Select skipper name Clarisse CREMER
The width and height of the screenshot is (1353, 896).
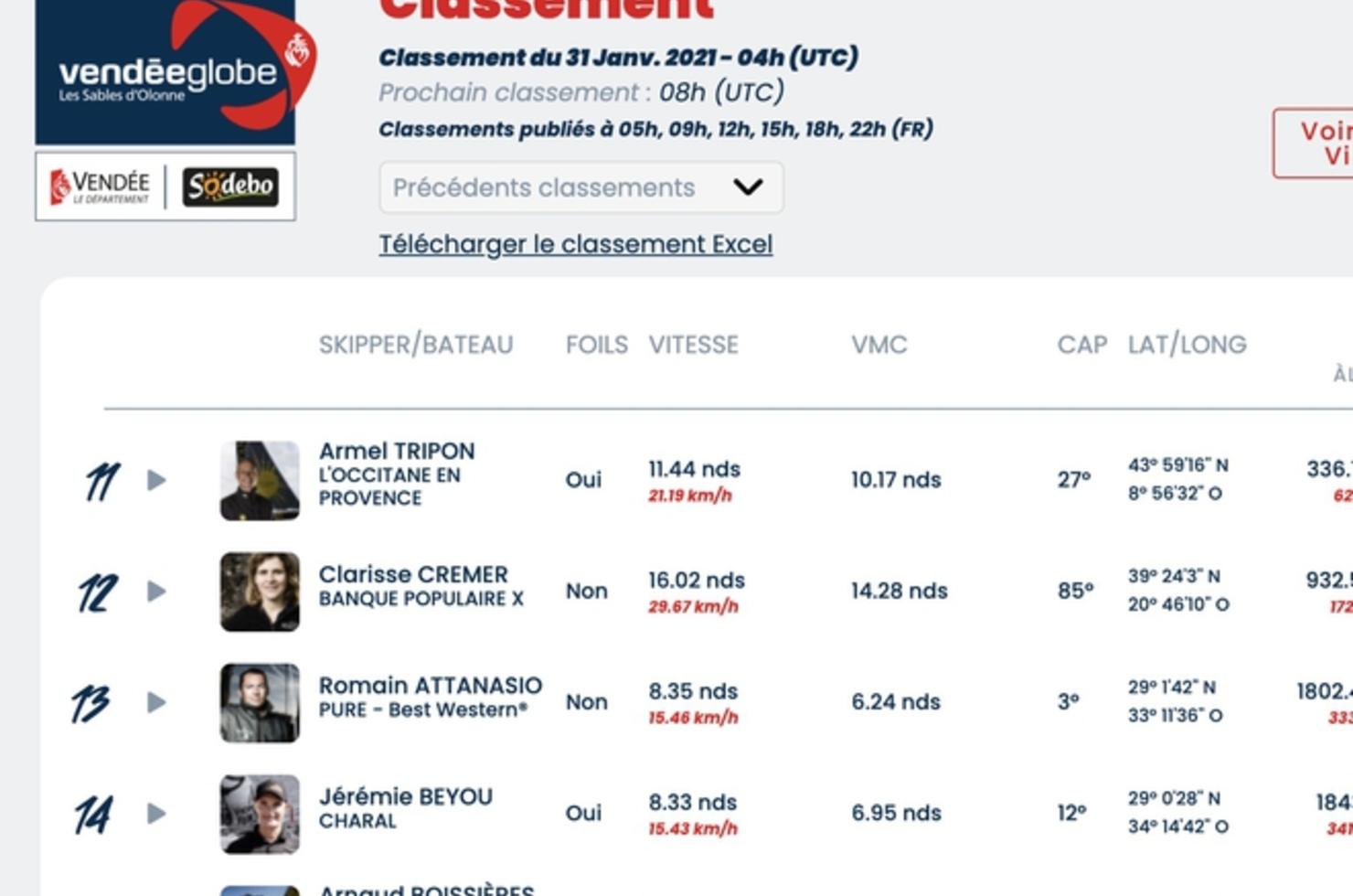[413, 574]
